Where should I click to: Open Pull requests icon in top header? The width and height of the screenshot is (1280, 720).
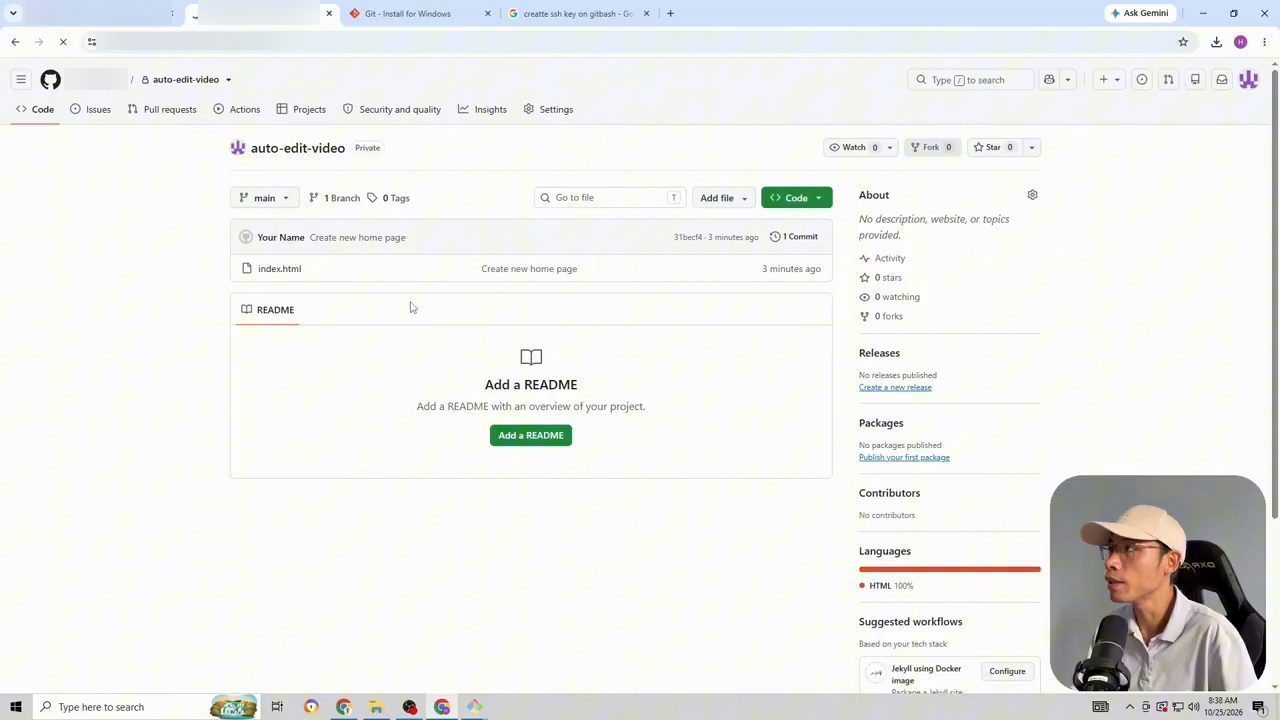(x=1168, y=80)
